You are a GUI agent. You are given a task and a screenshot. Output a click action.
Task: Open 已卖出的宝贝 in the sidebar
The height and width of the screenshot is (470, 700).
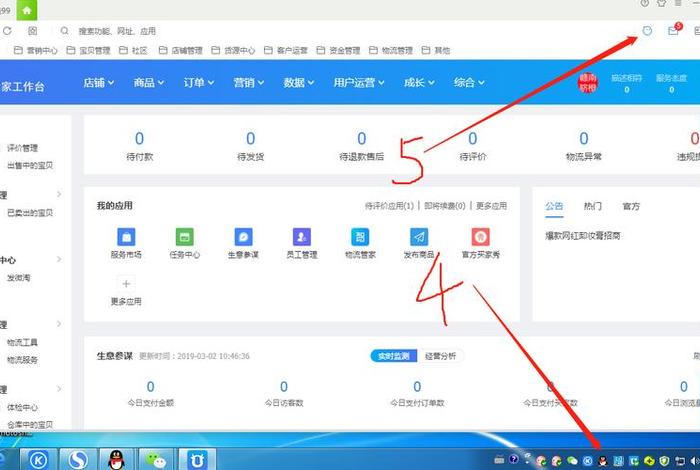30,212
